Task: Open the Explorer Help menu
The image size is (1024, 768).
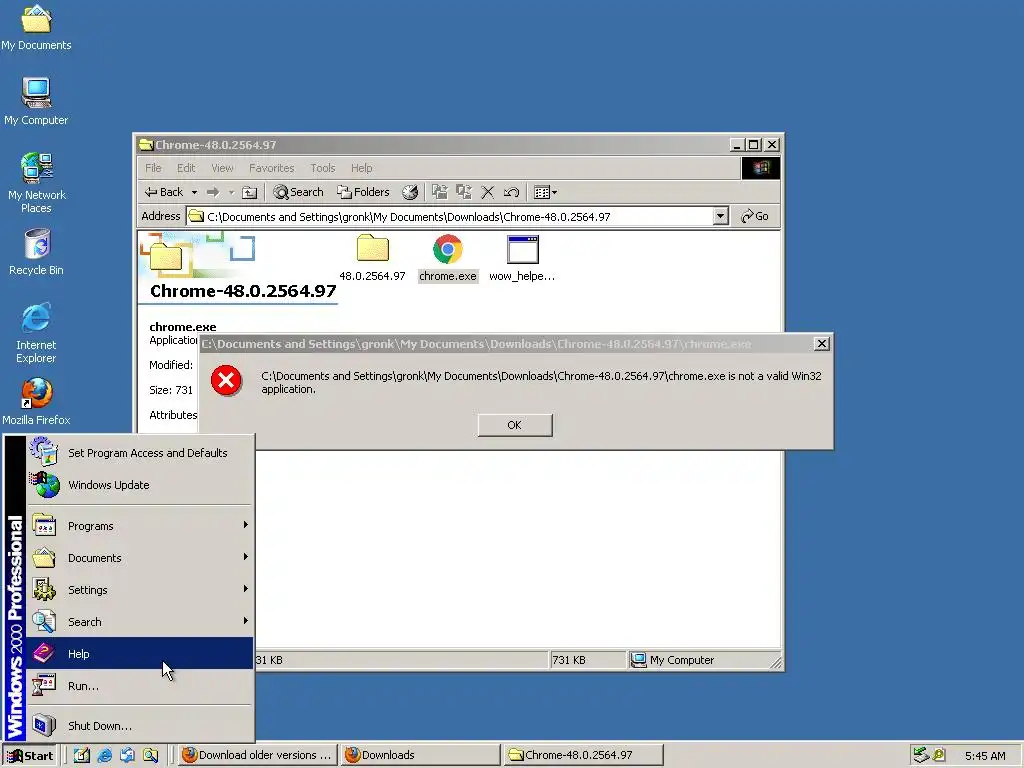Action: point(361,168)
